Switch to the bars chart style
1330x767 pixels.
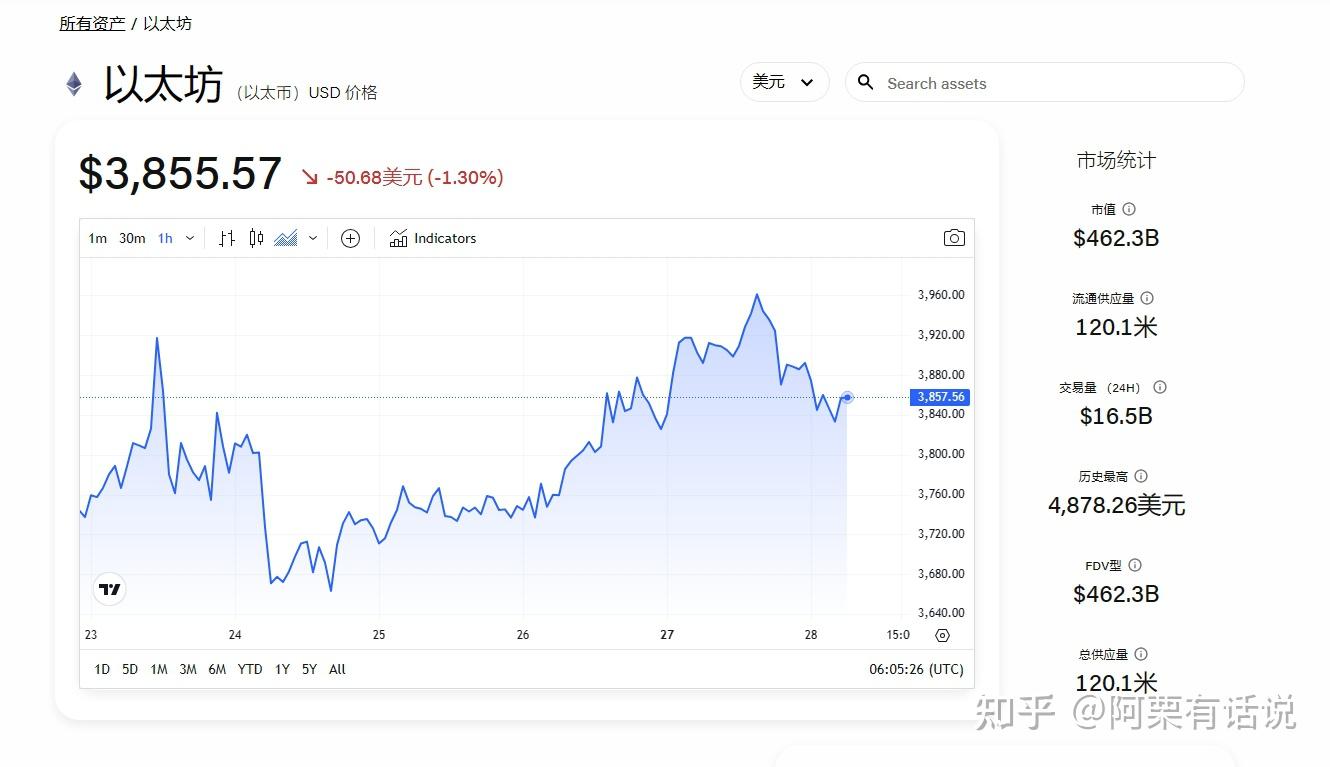coord(227,238)
